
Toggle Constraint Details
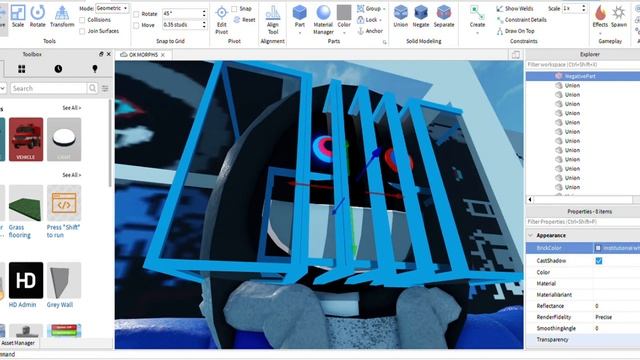[x=522, y=20]
